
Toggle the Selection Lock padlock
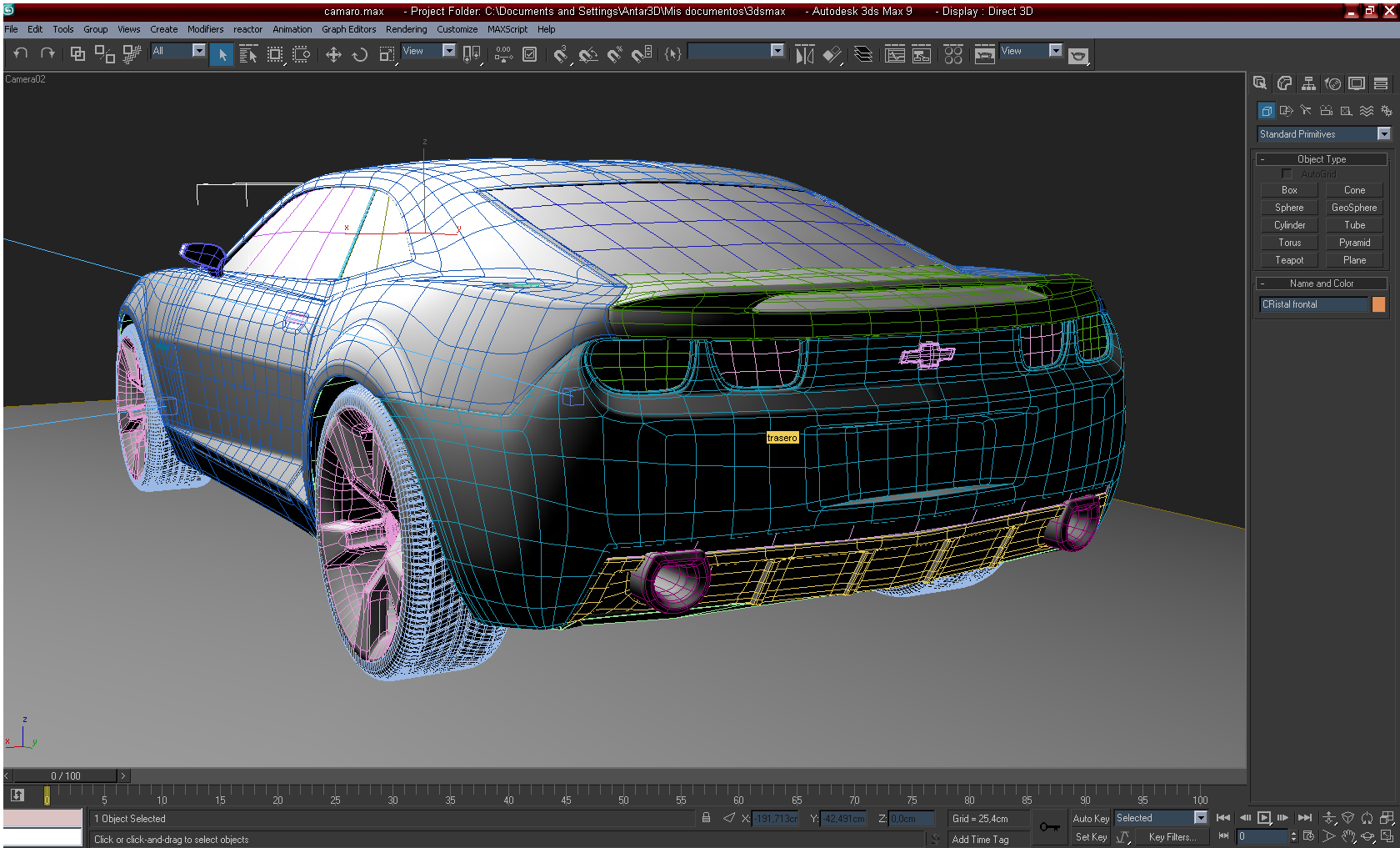[x=707, y=818]
